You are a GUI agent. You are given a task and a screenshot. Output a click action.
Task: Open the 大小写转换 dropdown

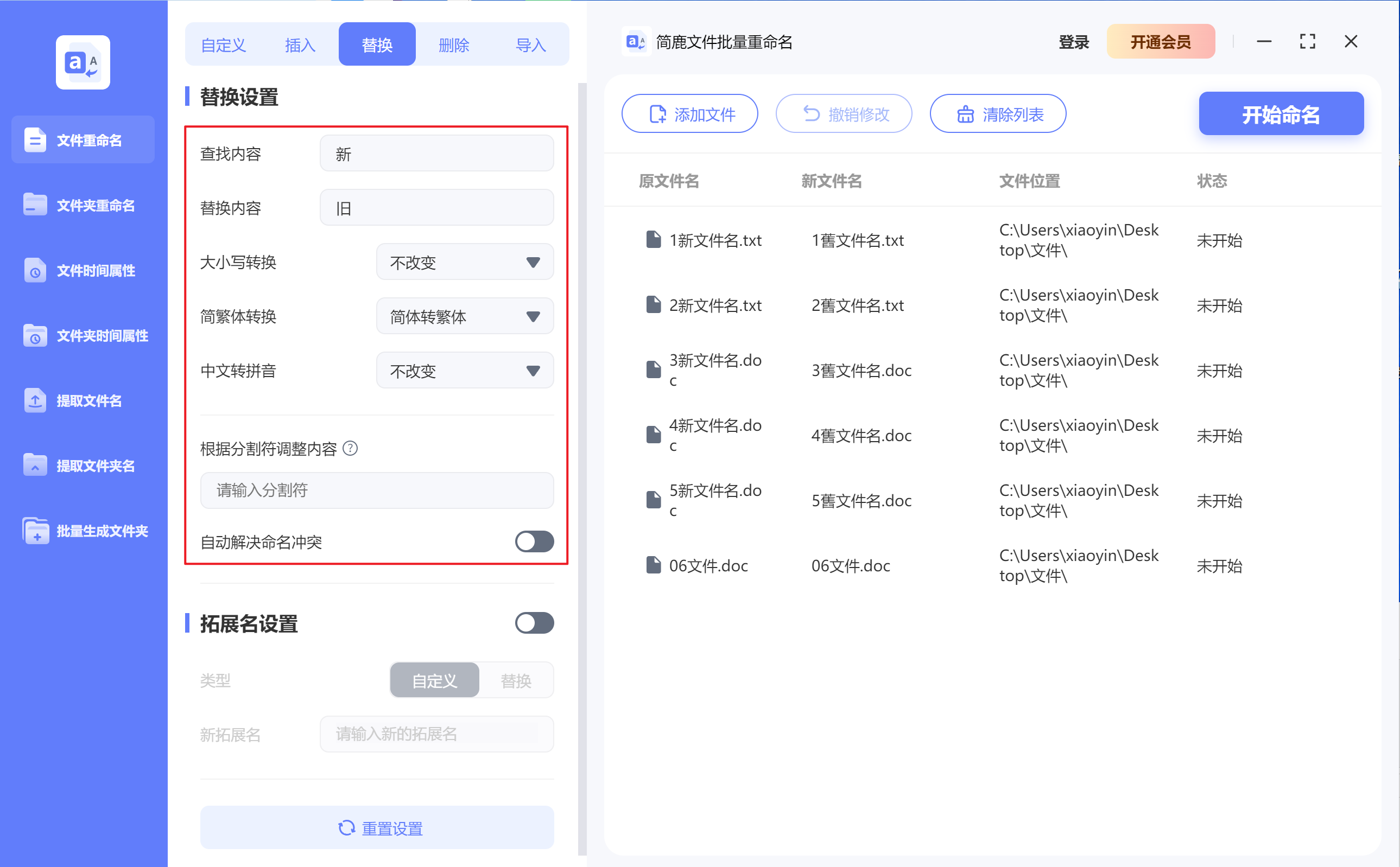(464, 262)
